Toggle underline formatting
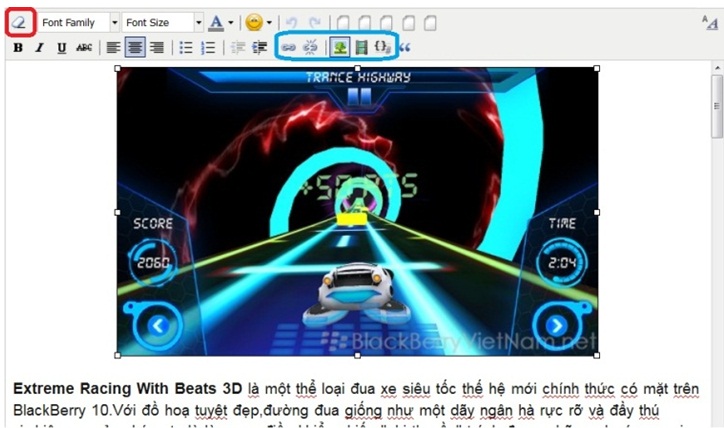724x428 pixels. click(x=61, y=48)
